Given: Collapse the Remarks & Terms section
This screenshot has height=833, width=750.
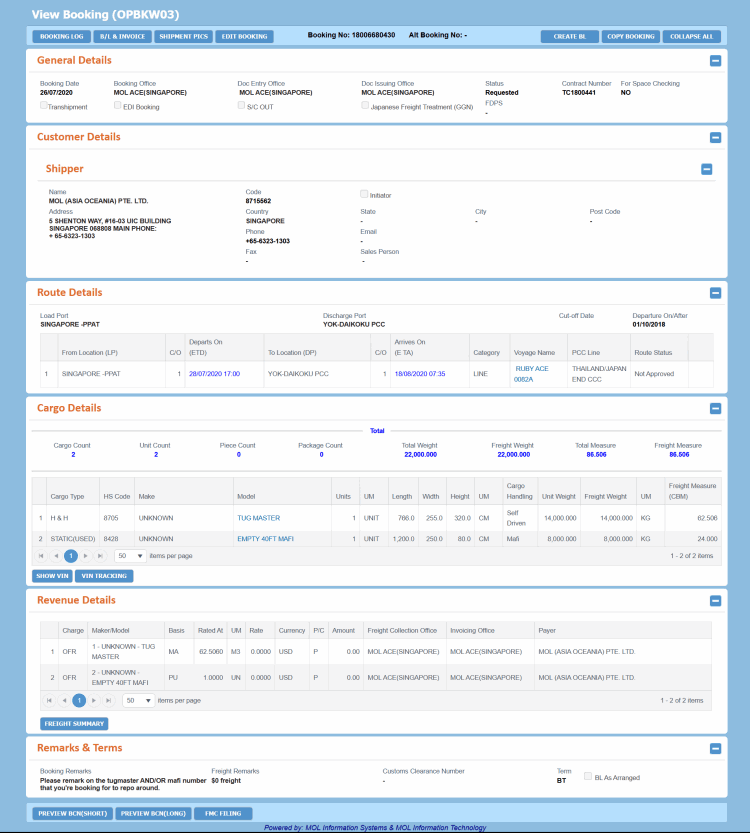Looking at the screenshot, I should [715, 748].
